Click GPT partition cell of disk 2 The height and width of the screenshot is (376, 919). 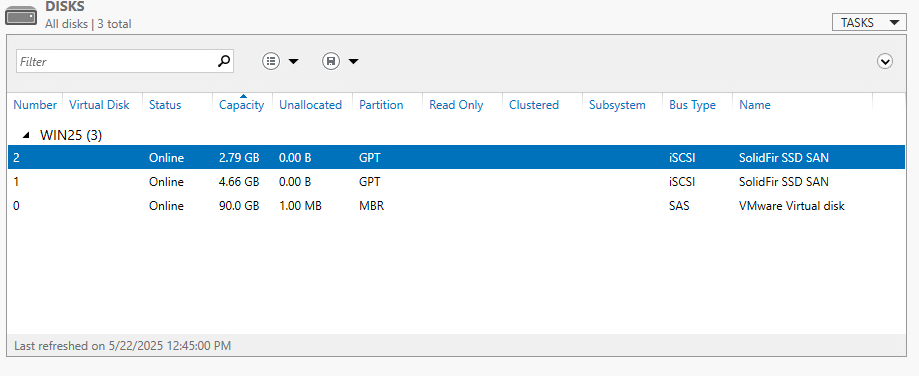click(369, 158)
